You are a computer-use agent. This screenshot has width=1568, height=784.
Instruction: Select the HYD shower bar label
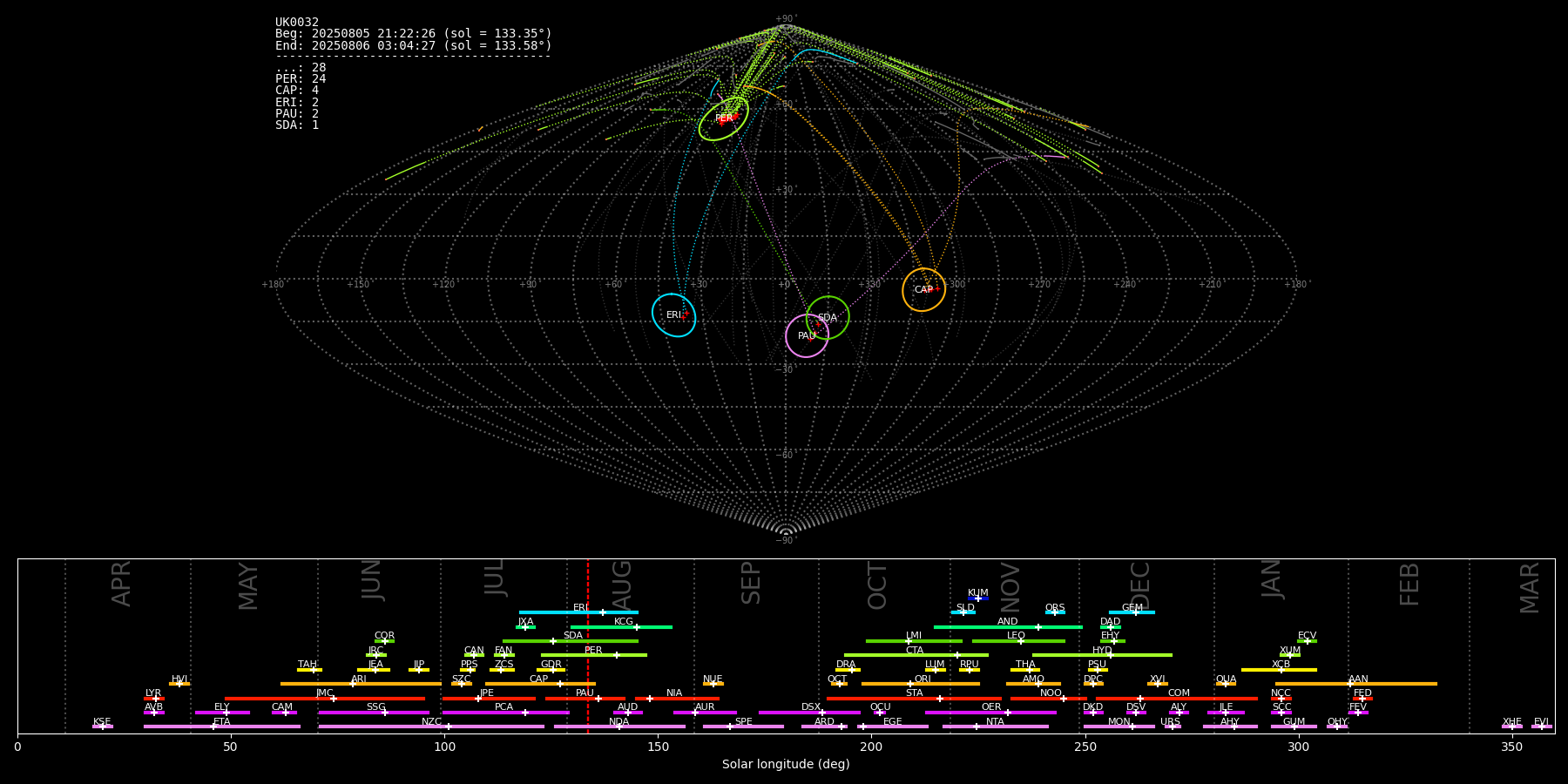tap(1102, 651)
